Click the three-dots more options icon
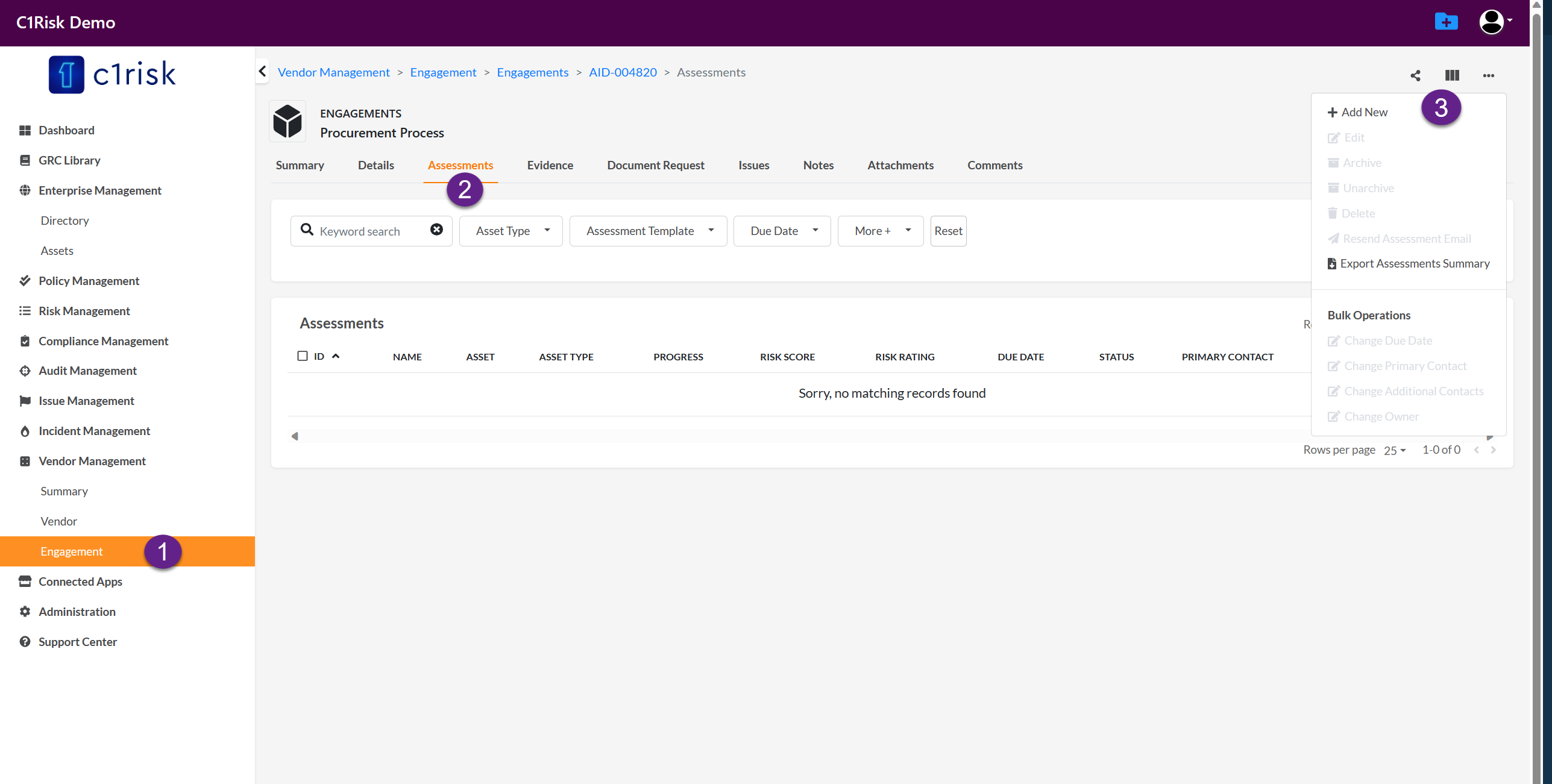Viewport: 1552px width, 784px height. coord(1488,75)
